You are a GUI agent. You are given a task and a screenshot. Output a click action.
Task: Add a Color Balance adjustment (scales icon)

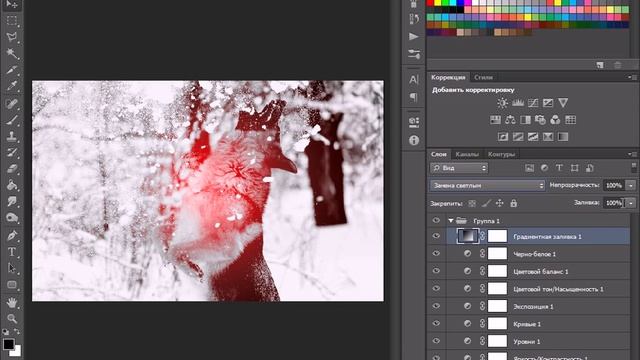(510, 120)
